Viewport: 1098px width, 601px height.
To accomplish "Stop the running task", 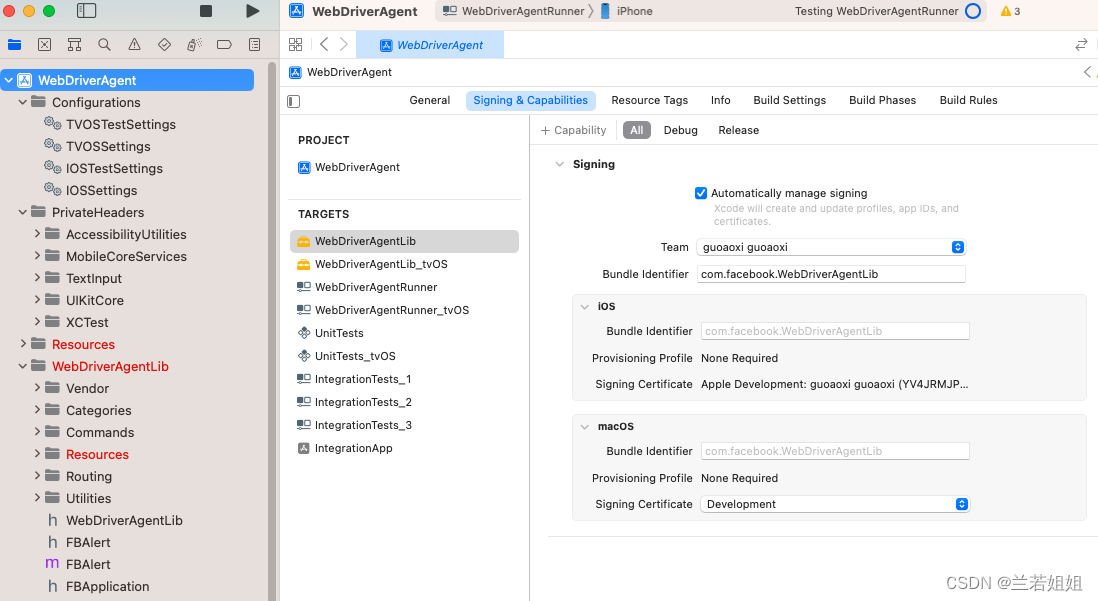I will coord(206,11).
